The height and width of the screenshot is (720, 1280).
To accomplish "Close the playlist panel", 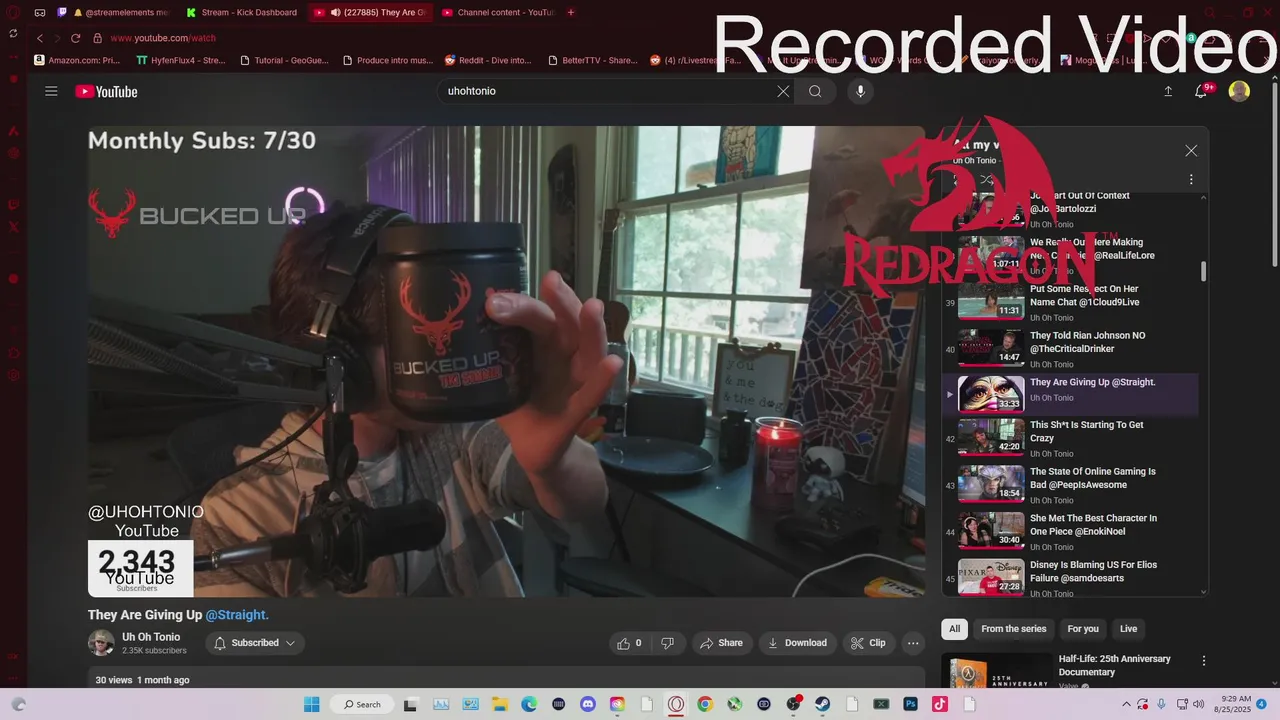I will [x=1191, y=150].
